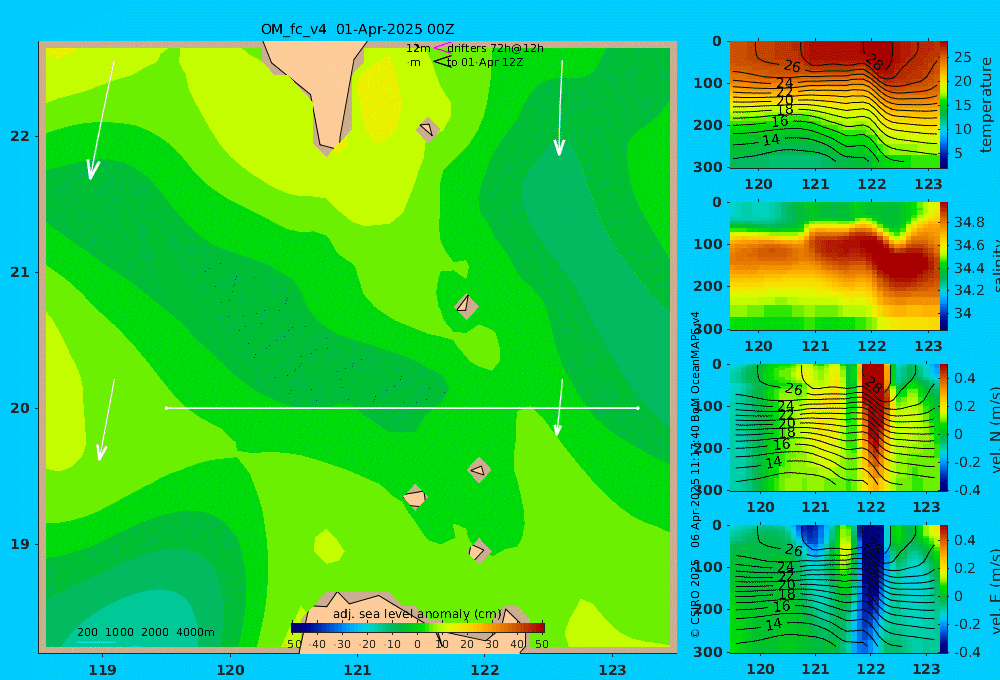This screenshot has width=1000, height=680.
Task: Select the magenta drifter legend marker
Action: 441,47
